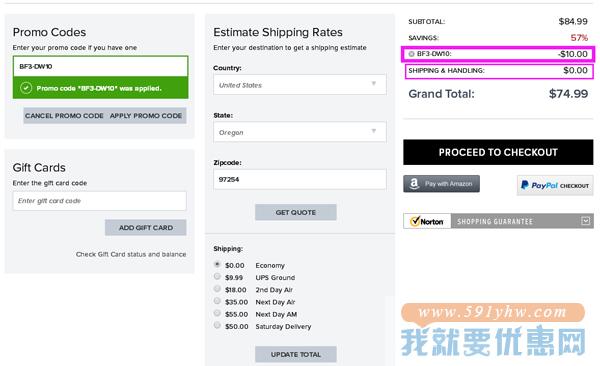
Task: Open Check Gift Card status and balance link
Action: tap(131, 254)
